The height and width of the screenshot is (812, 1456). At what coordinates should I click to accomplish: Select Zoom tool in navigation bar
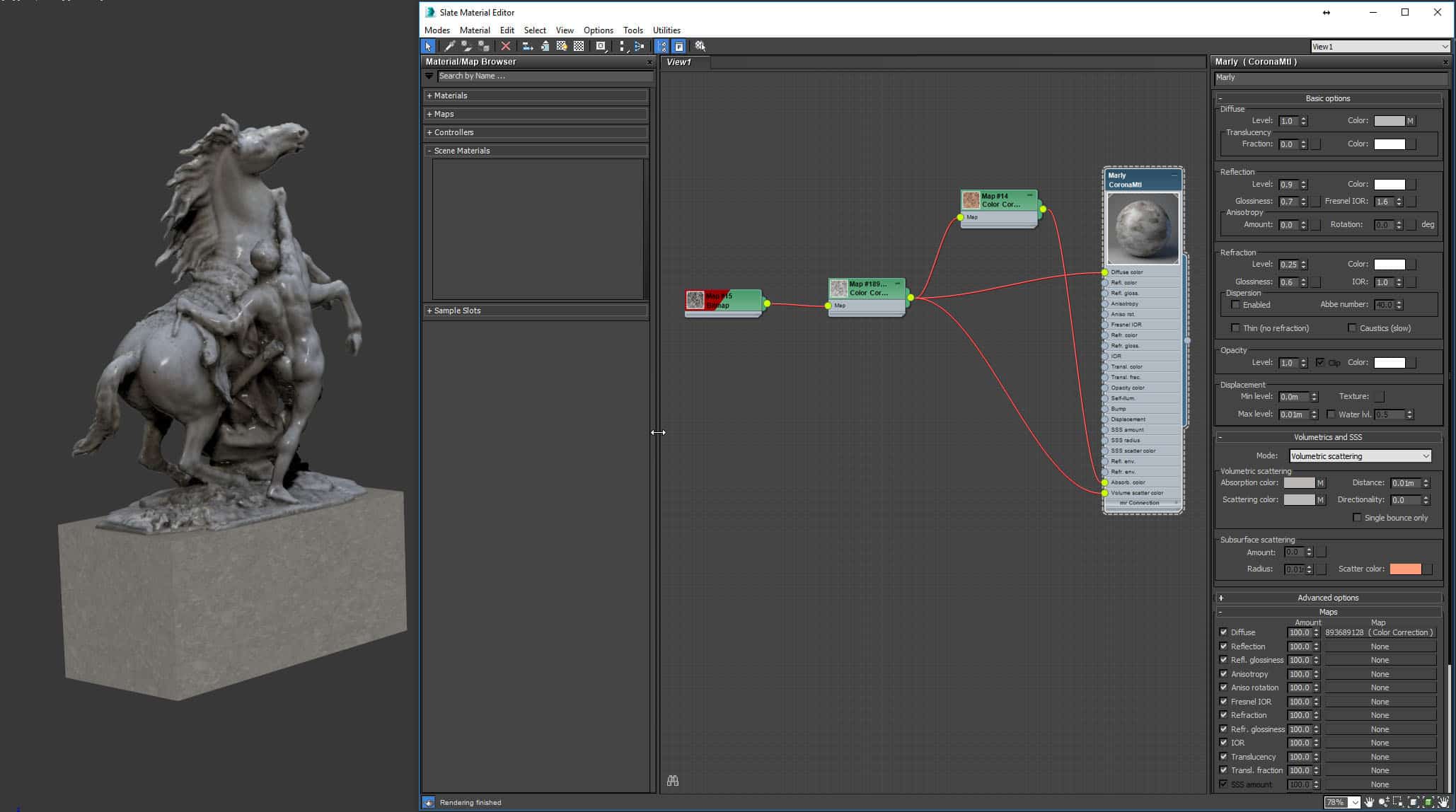[1383, 802]
